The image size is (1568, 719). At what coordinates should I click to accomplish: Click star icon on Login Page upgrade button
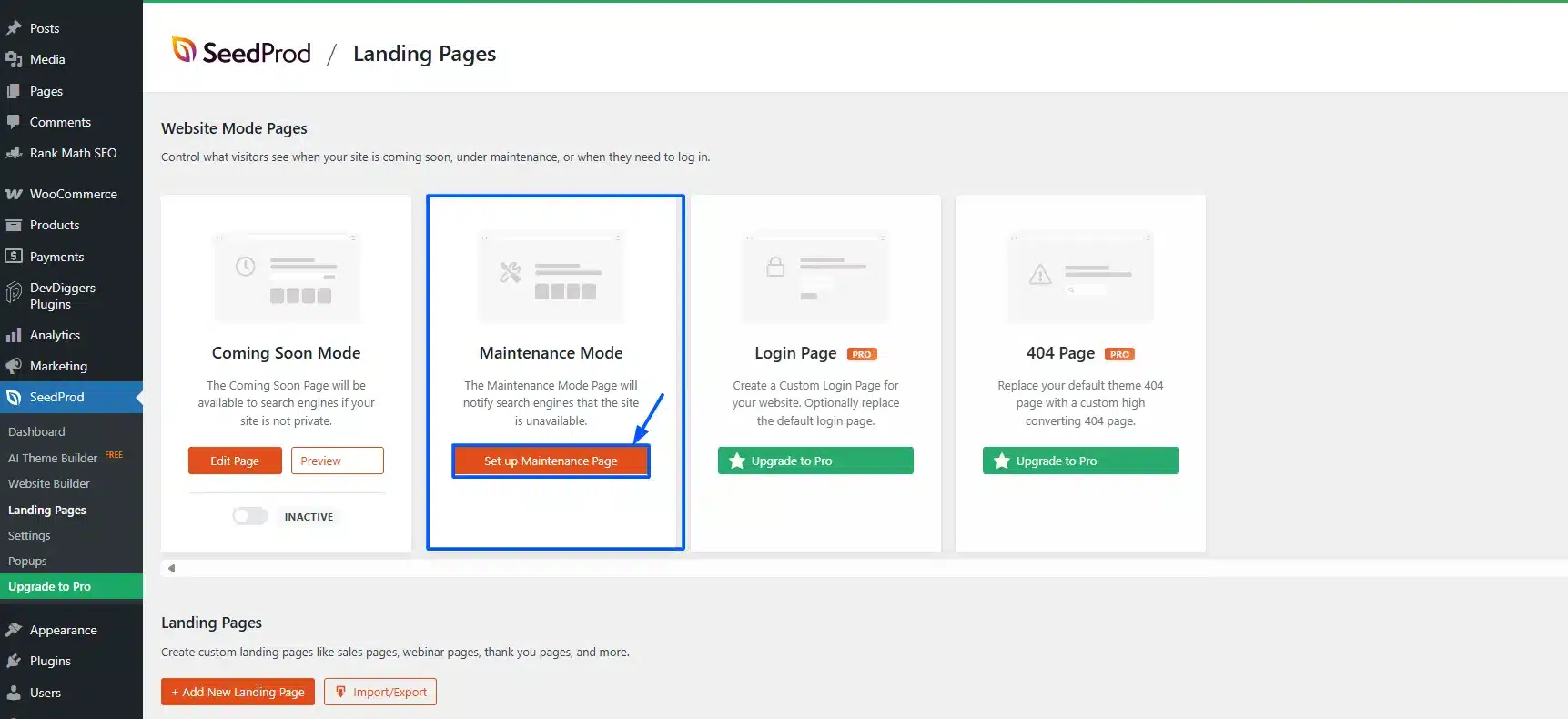point(737,461)
